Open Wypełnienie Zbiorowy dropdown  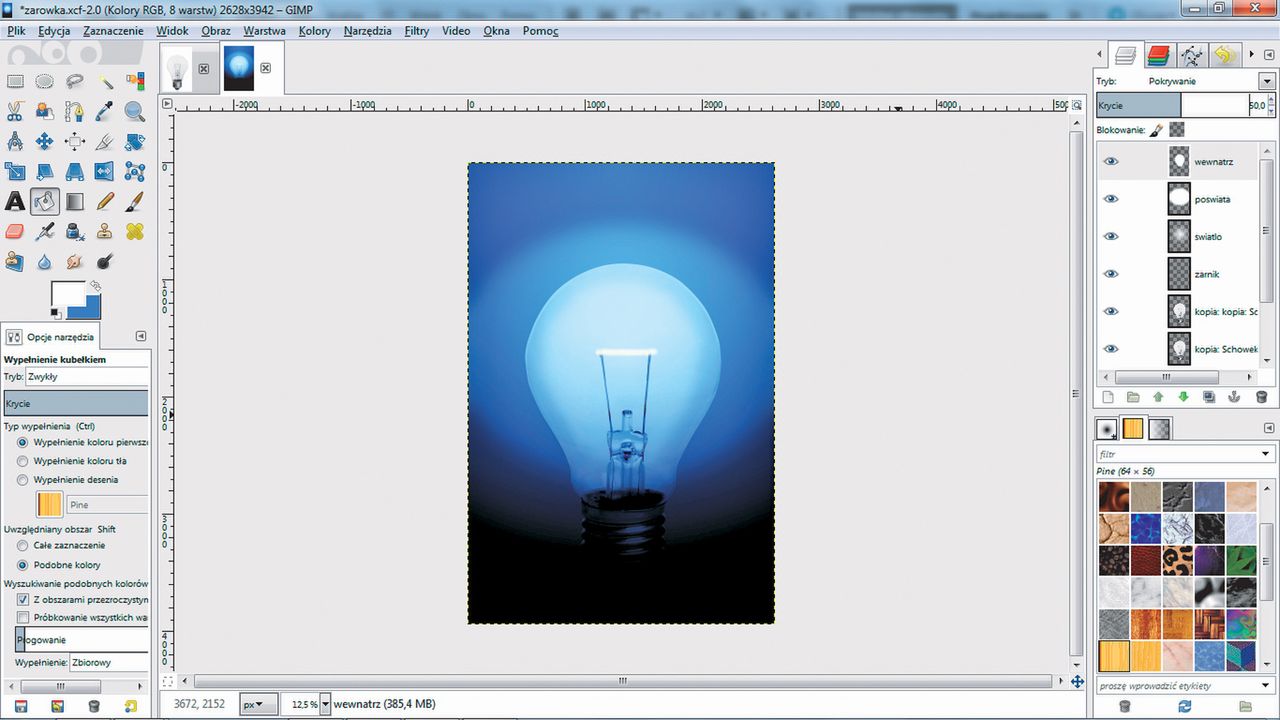[109, 662]
